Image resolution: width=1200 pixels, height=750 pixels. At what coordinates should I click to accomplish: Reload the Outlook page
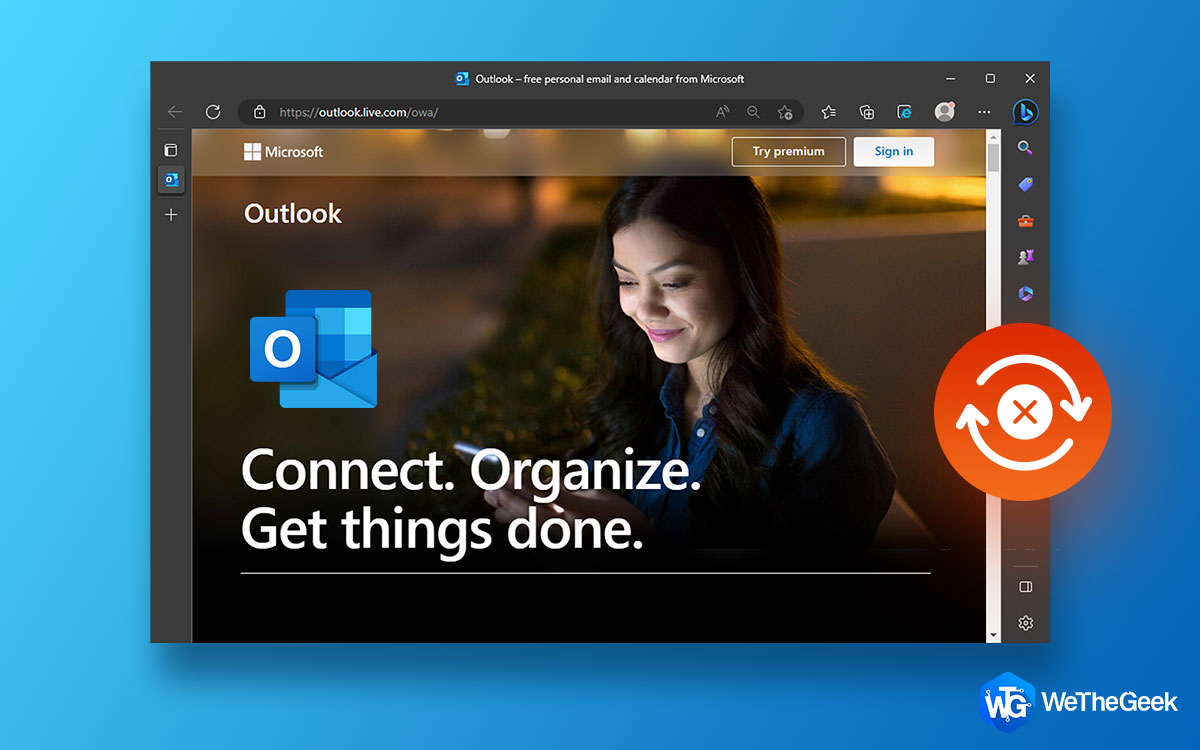pyautogui.click(x=213, y=112)
